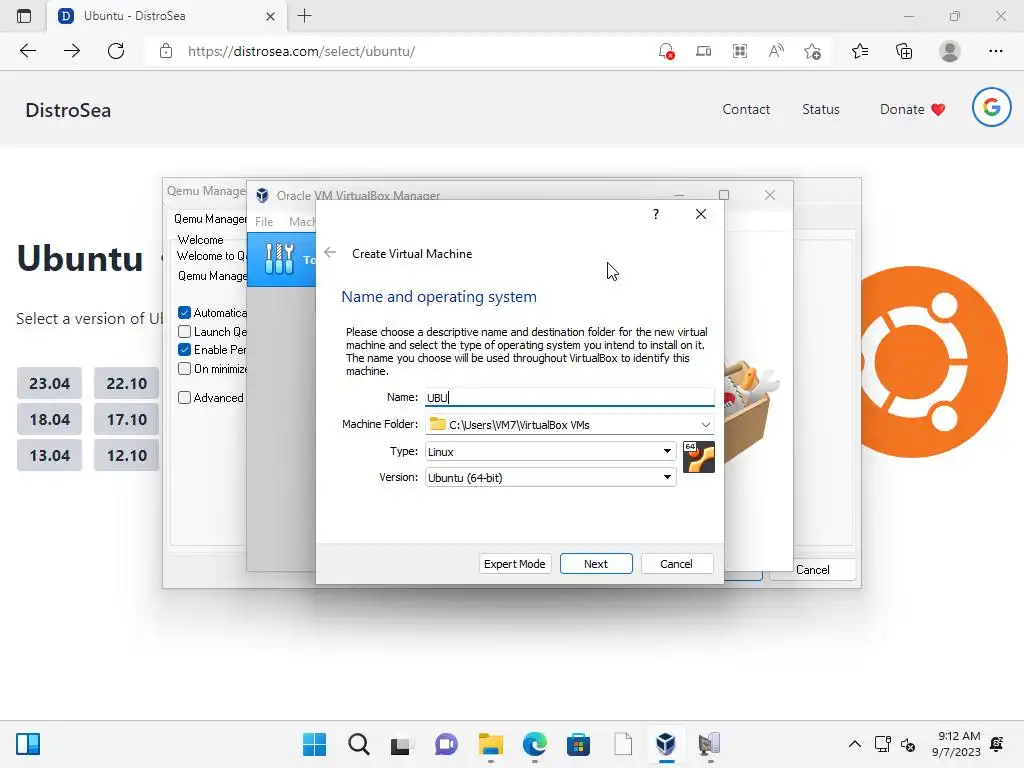
Task: Toggle the Advanced checkbox in Qemu Manager
Action: pyautogui.click(x=185, y=398)
